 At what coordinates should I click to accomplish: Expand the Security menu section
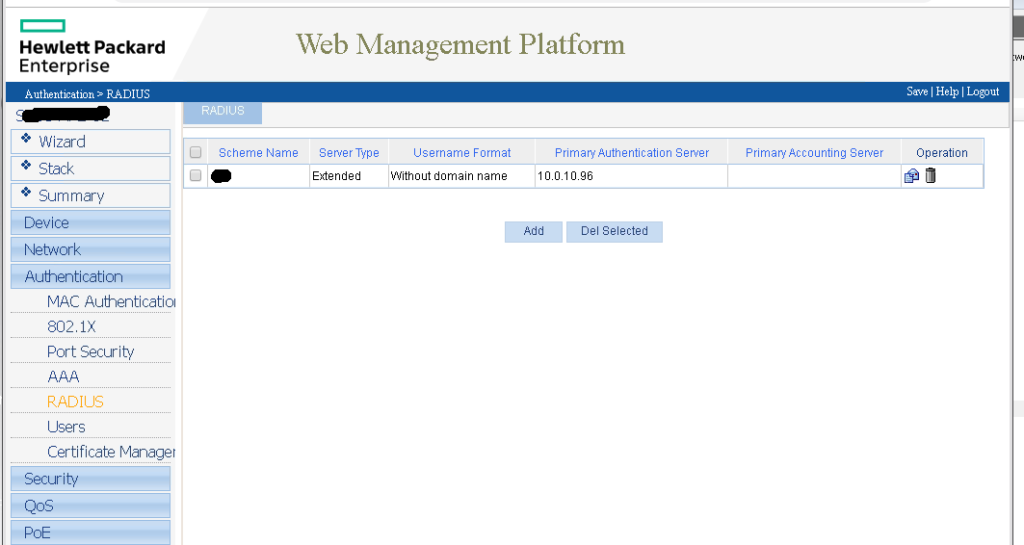click(90, 479)
